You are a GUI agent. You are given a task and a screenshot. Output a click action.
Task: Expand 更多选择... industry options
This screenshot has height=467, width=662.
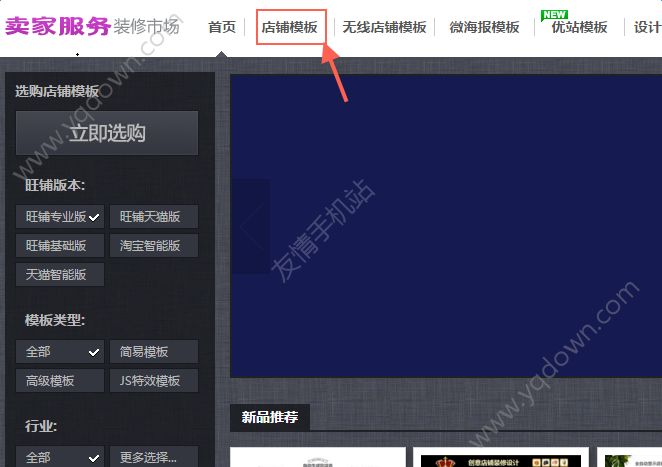click(154, 457)
